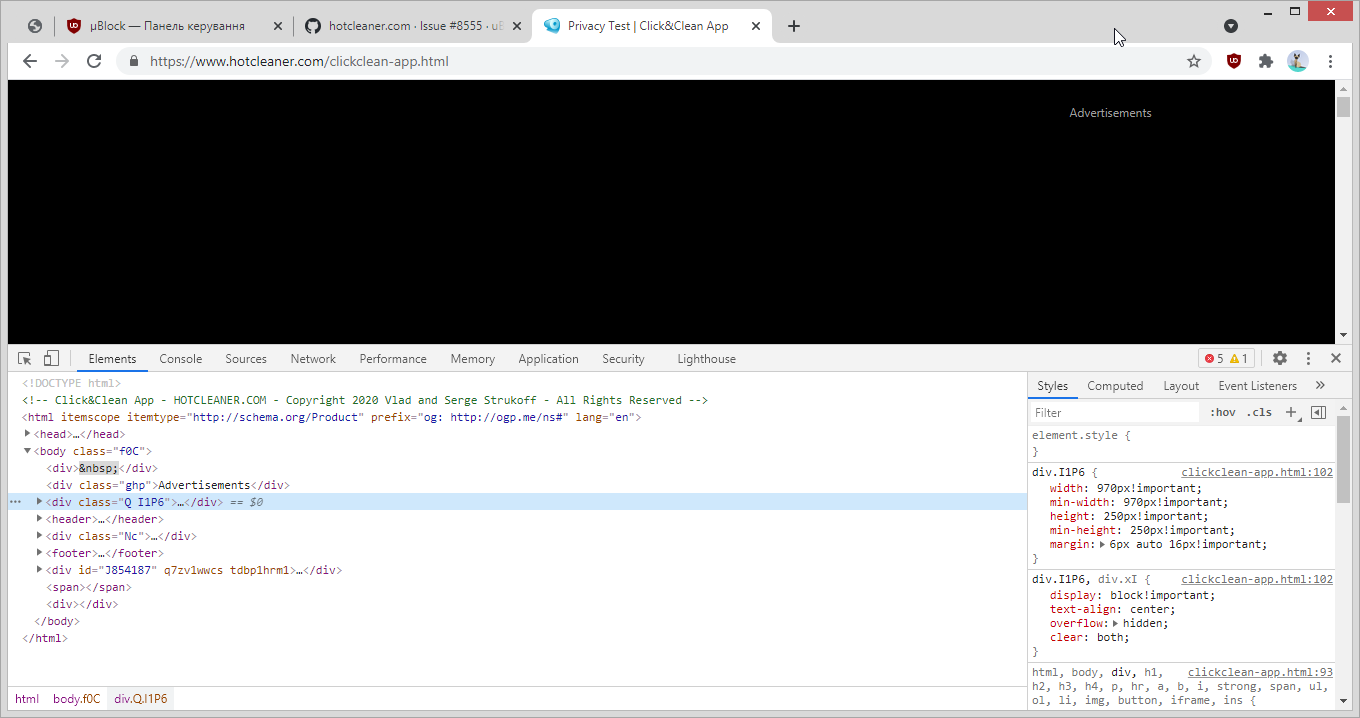Open the clickclean-app.html:102 source link
The height and width of the screenshot is (718, 1360).
click(1256, 472)
